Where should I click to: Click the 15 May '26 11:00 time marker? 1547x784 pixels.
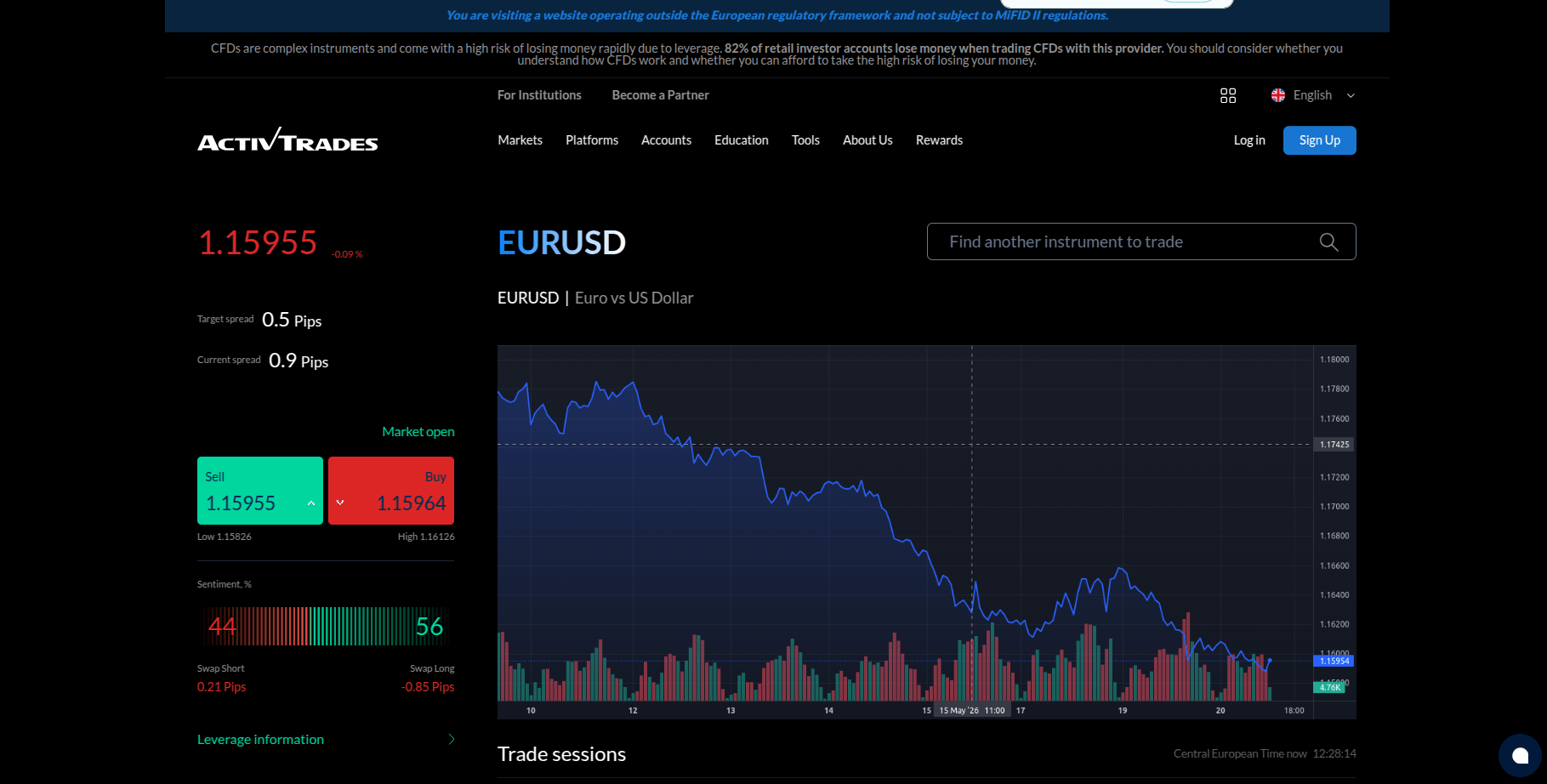(971, 710)
